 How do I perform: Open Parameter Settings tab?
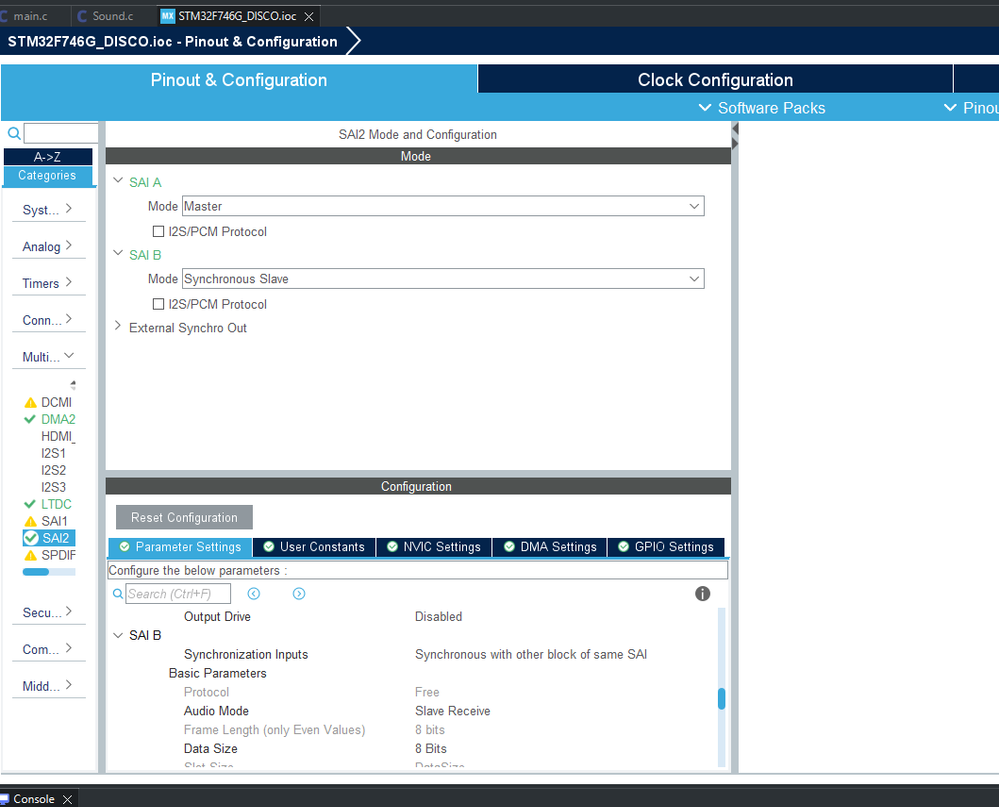coord(180,547)
